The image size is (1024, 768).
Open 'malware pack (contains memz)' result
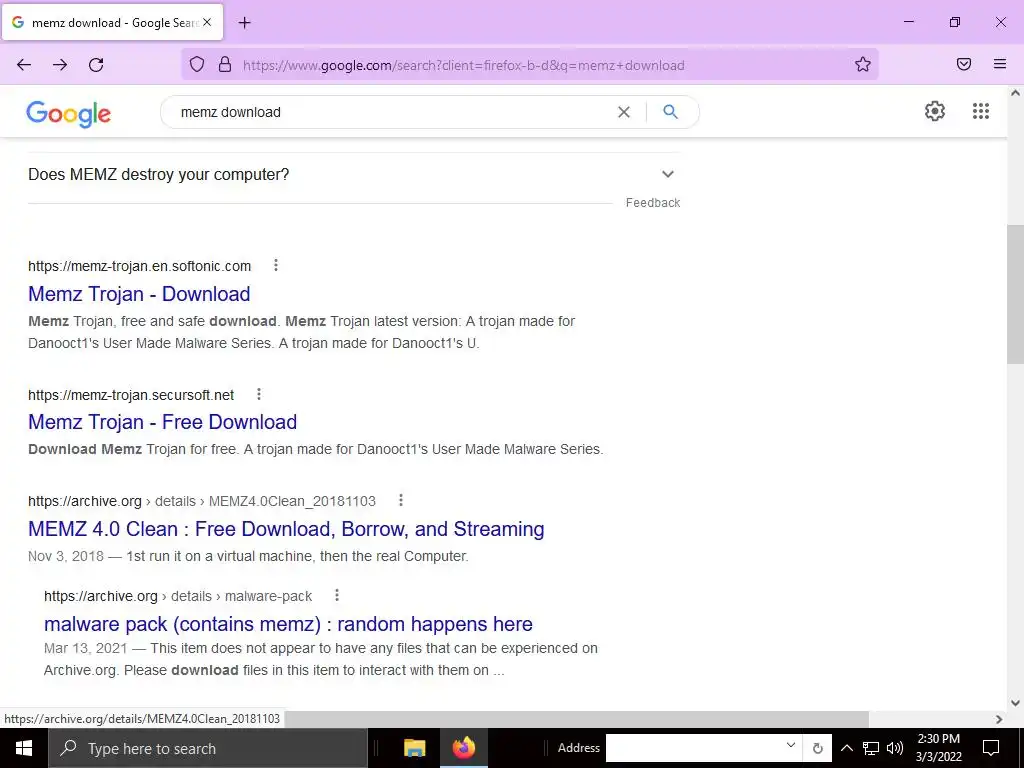[288, 624]
